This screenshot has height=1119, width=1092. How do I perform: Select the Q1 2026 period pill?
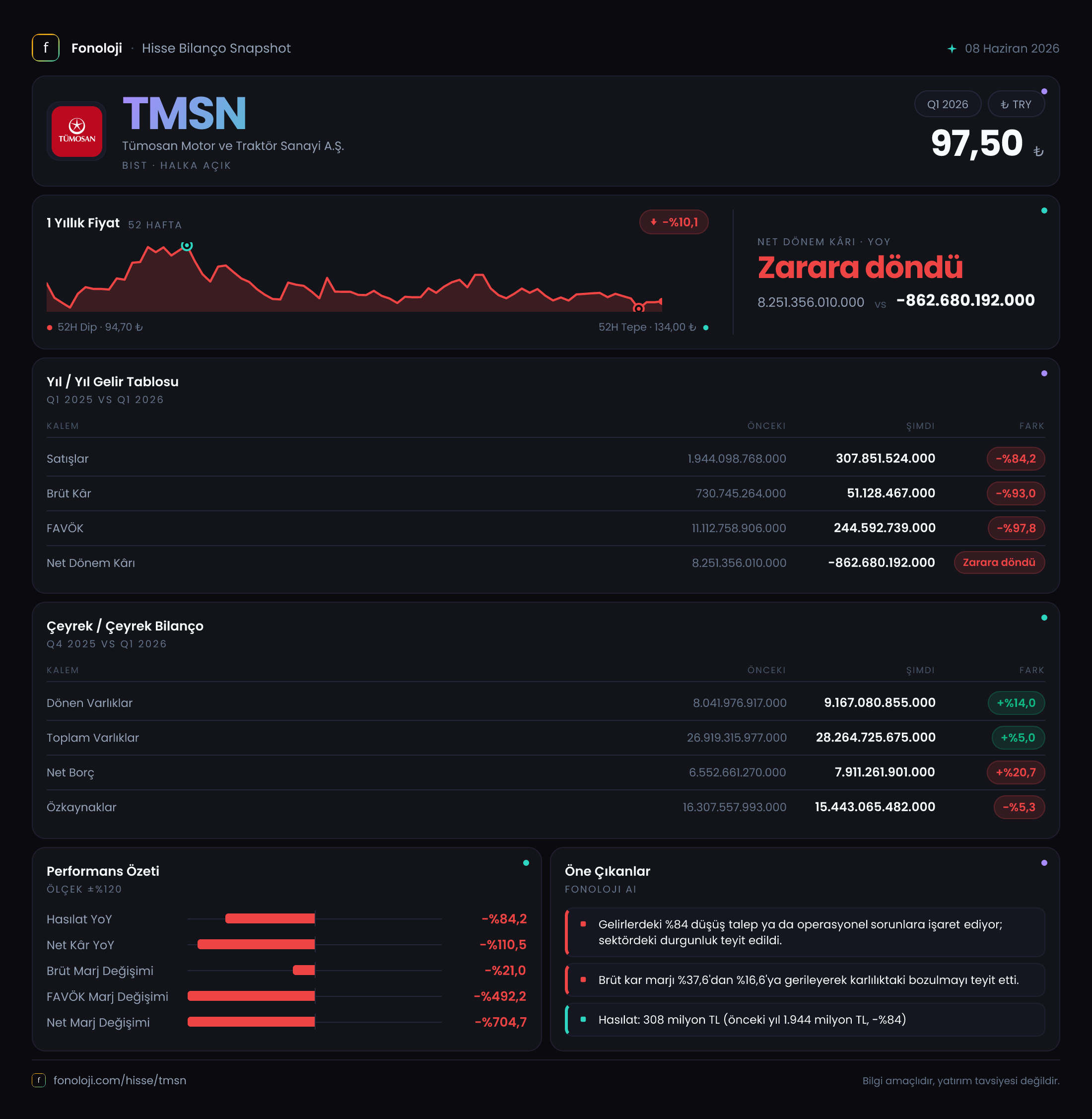[948, 104]
